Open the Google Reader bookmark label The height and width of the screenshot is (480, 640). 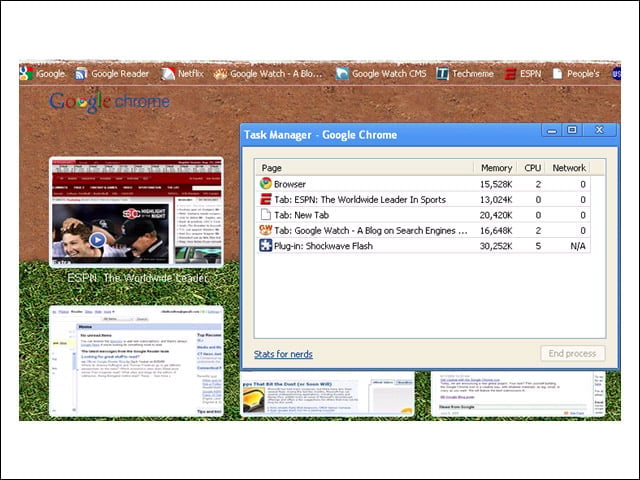(120, 74)
